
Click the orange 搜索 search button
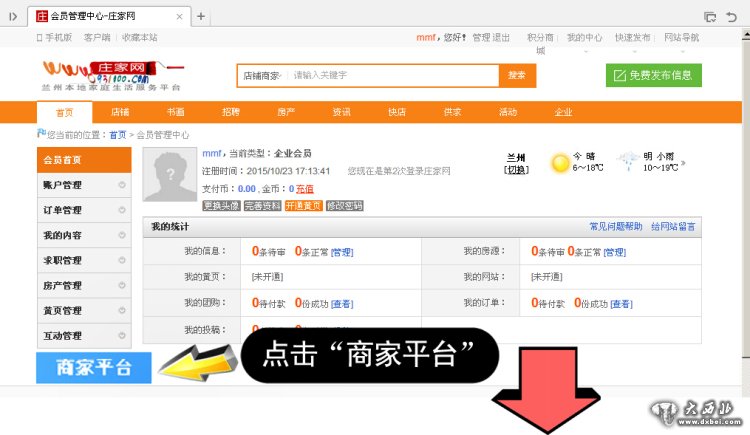(516, 75)
